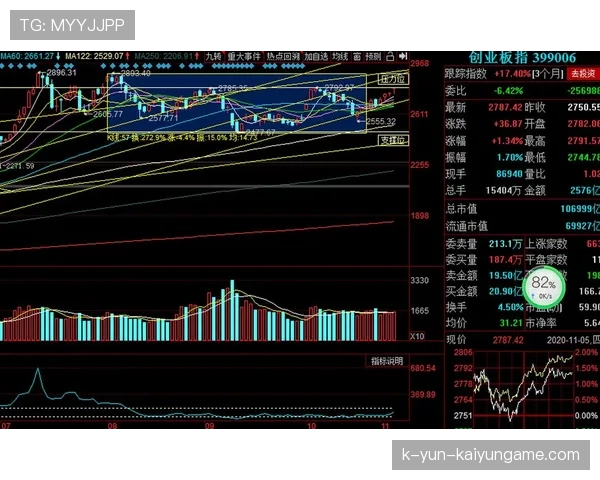Screen dimensions: 600x480
Task: Click the MA250 moving average label
Action: (x=163, y=57)
